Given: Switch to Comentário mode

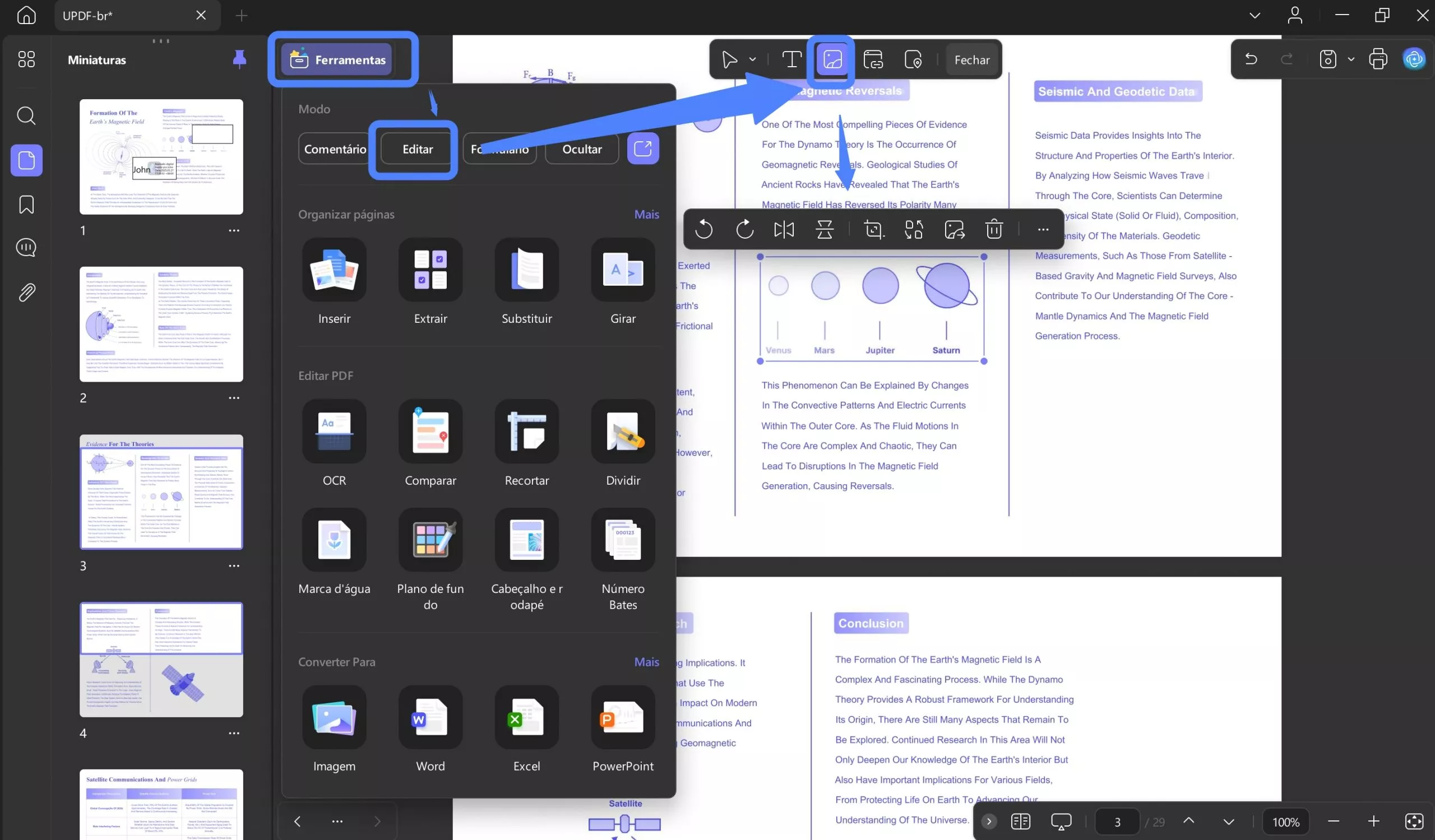Looking at the screenshot, I should pos(335,149).
